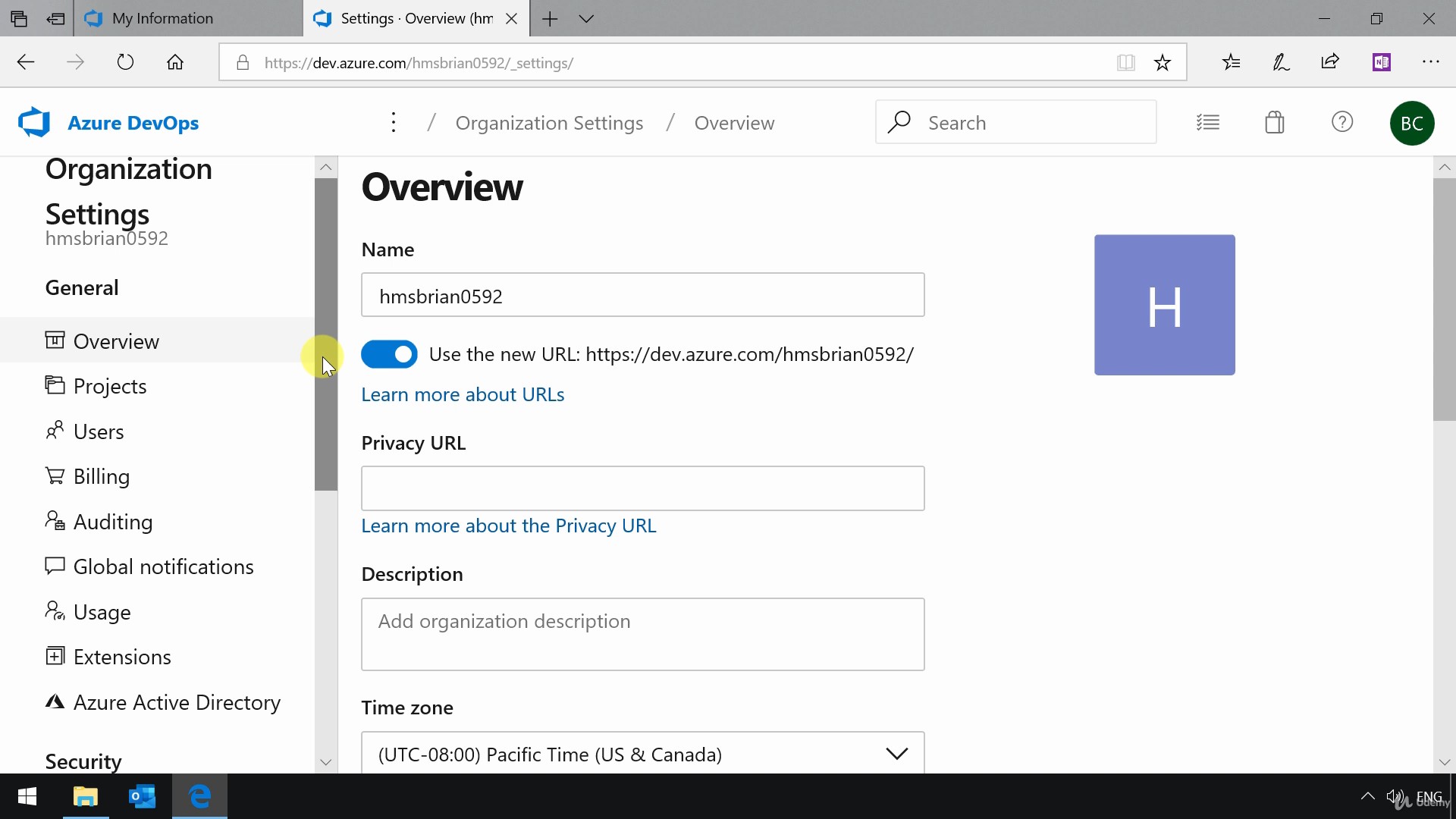Click the Azure Active Directory triangle icon
The width and height of the screenshot is (1456, 819).
[x=55, y=701]
